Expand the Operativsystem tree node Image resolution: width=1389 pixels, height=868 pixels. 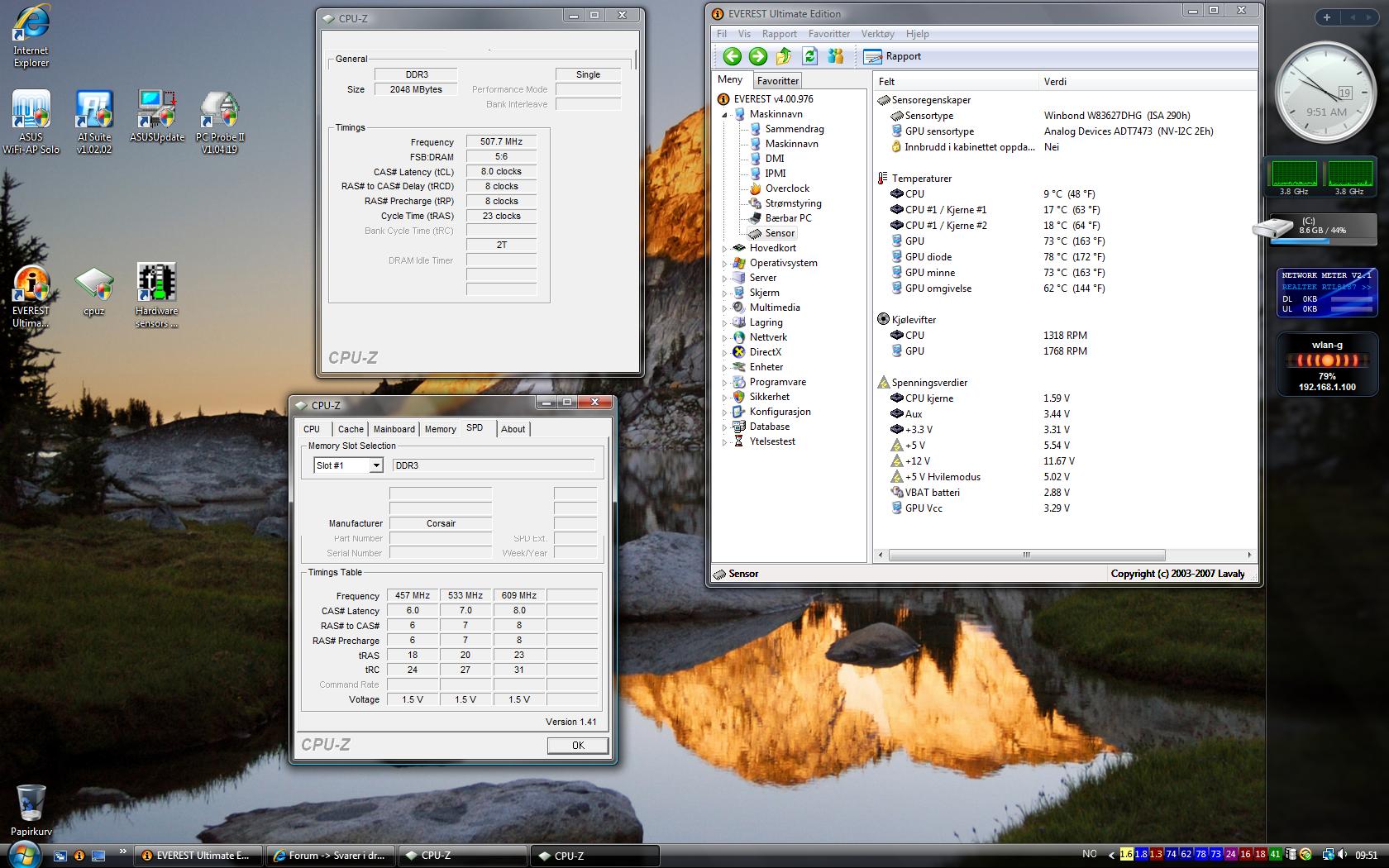point(725,263)
